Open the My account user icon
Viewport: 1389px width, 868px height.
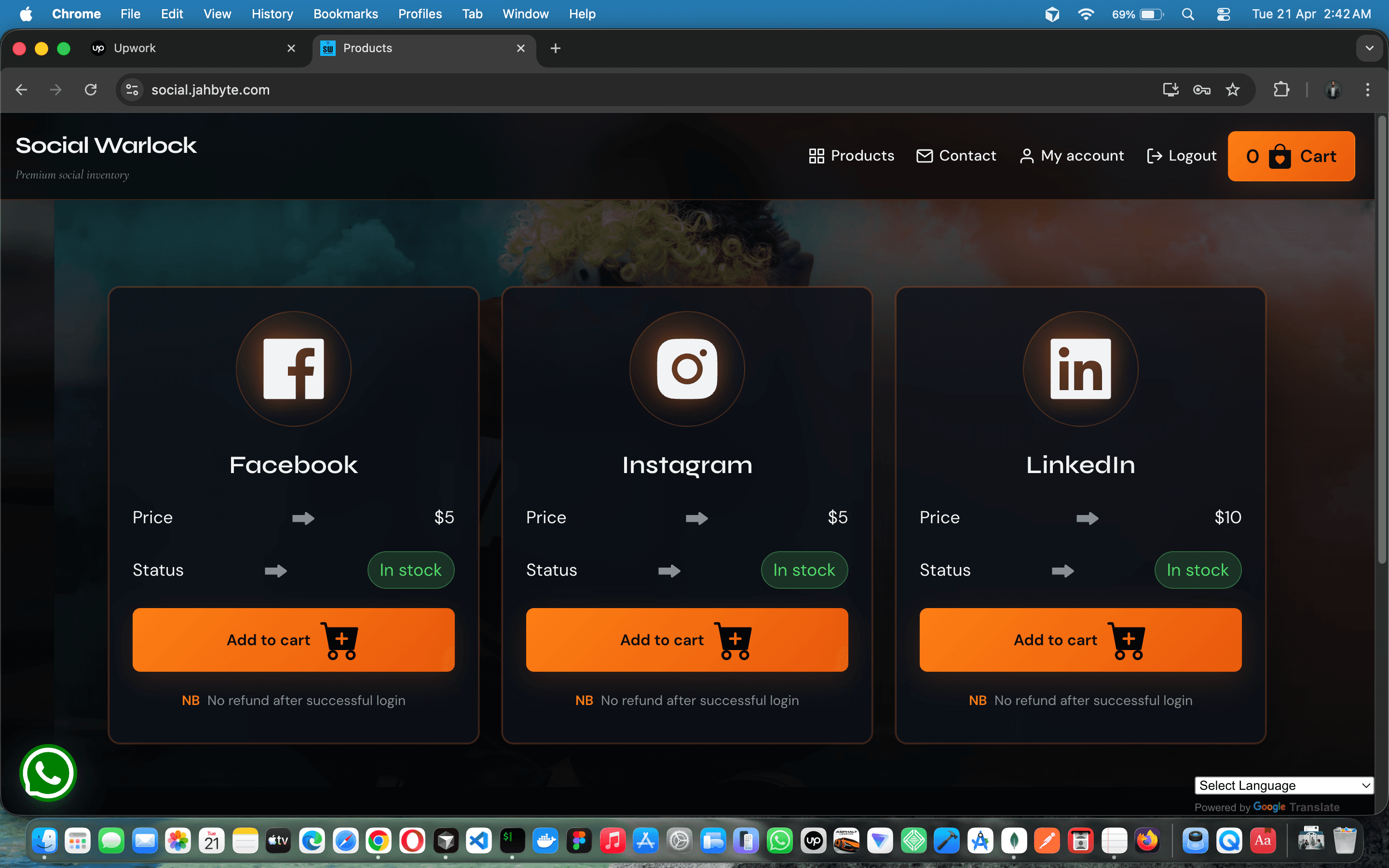click(1026, 156)
